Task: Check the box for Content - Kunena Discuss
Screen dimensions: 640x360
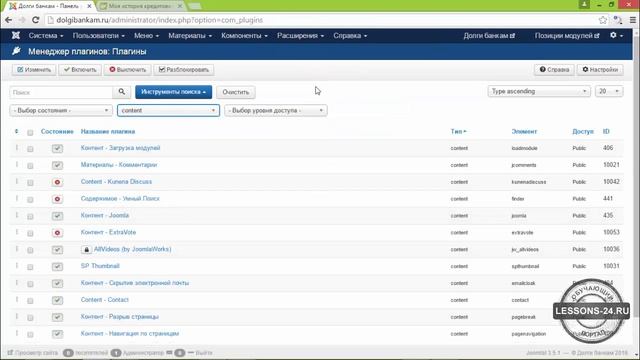Action: coord(30,182)
